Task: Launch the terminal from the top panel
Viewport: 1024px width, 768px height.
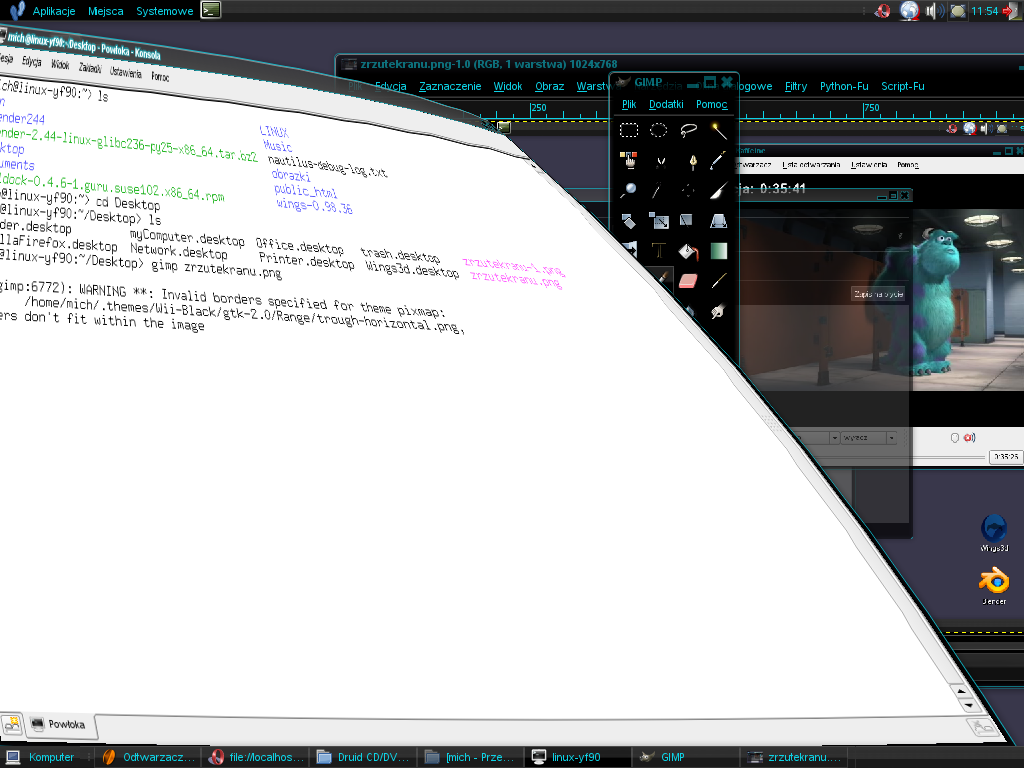Action: click(x=210, y=10)
